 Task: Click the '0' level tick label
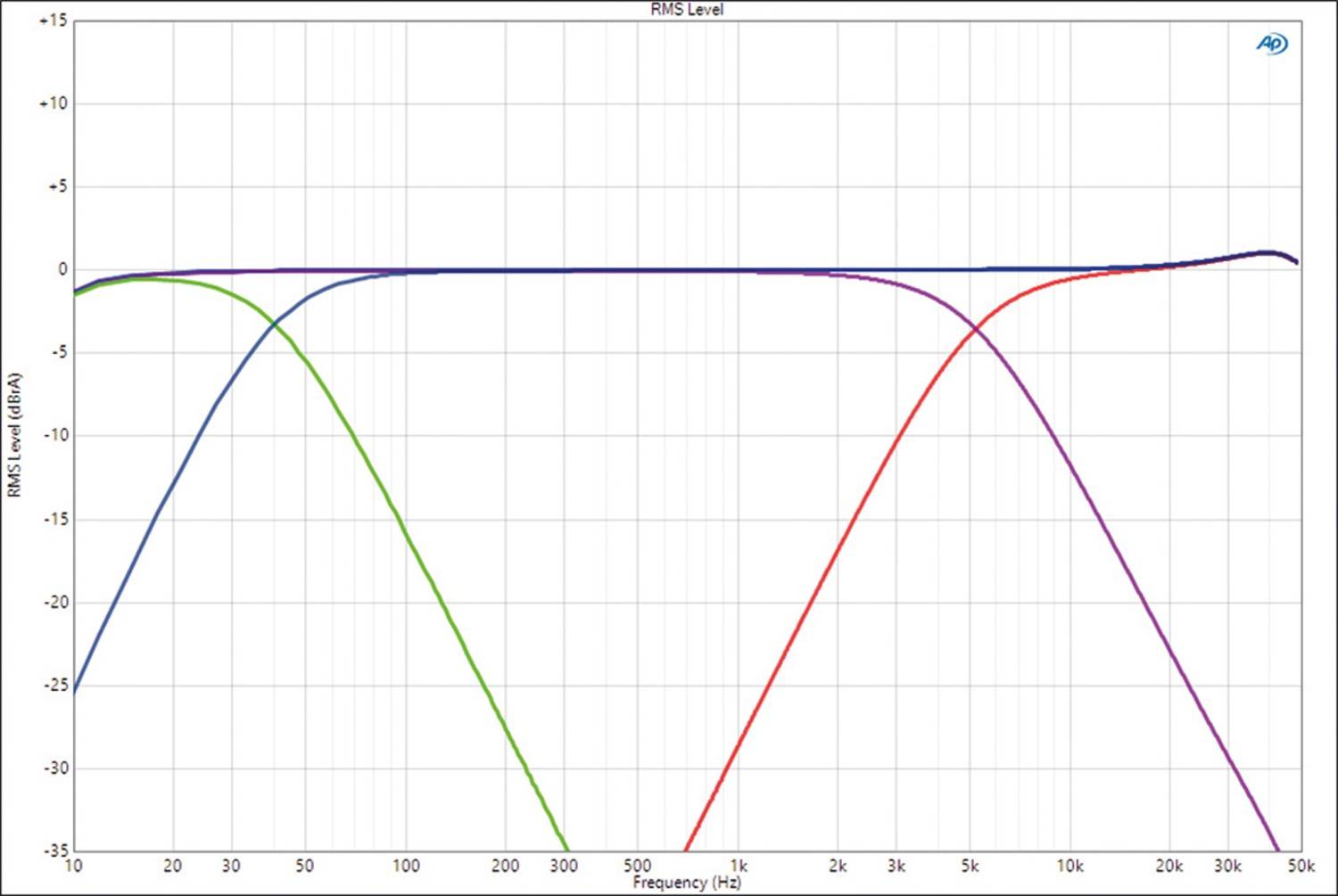coord(62,269)
